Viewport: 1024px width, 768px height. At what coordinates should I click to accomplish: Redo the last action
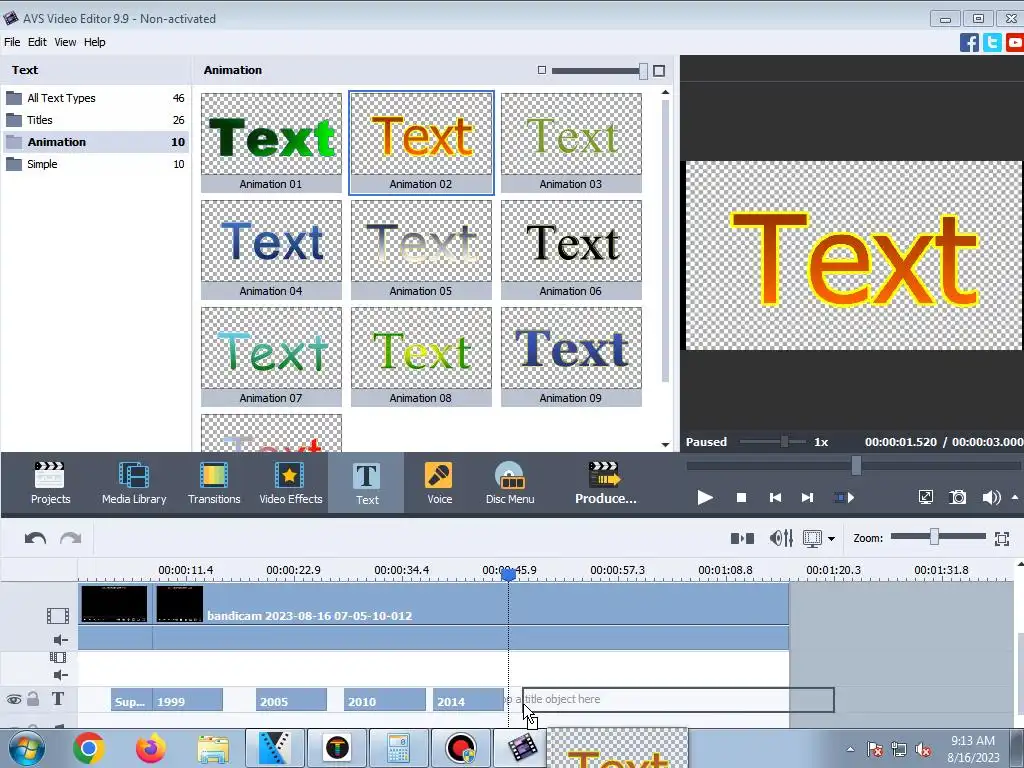click(x=71, y=538)
